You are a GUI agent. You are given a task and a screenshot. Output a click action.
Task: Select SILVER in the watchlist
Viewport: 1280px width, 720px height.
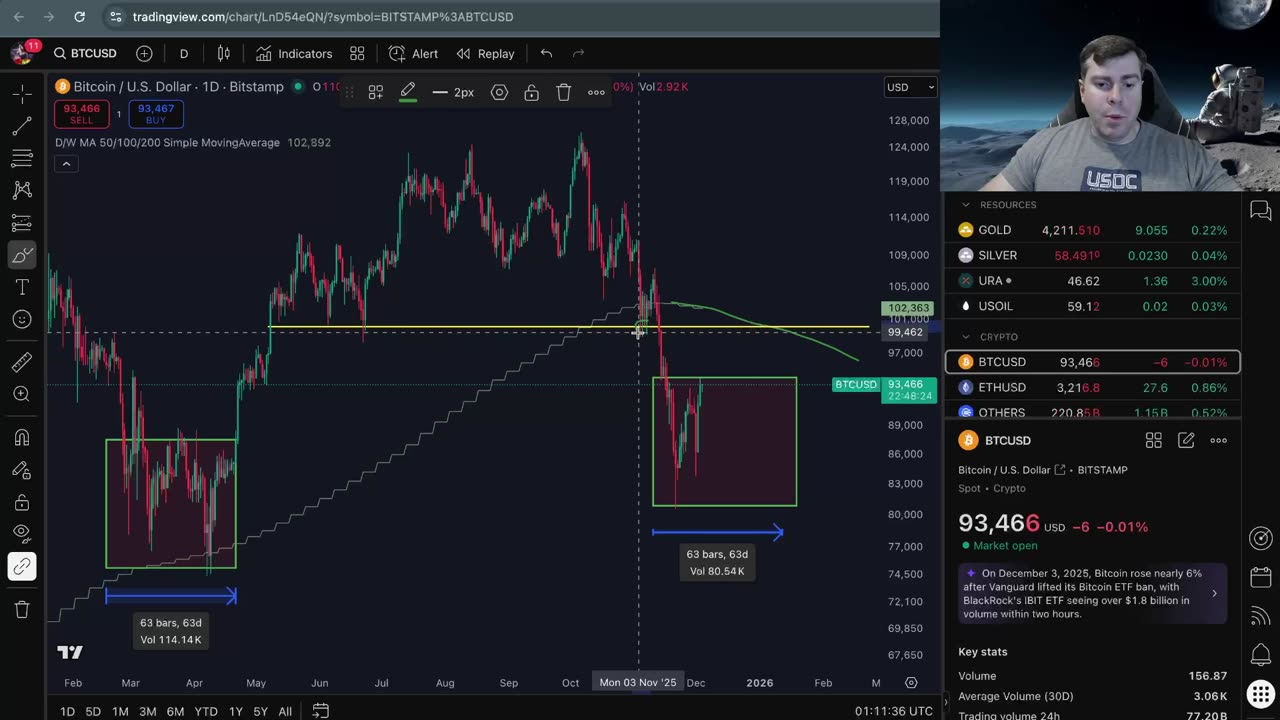click(x=1093, y=256)
